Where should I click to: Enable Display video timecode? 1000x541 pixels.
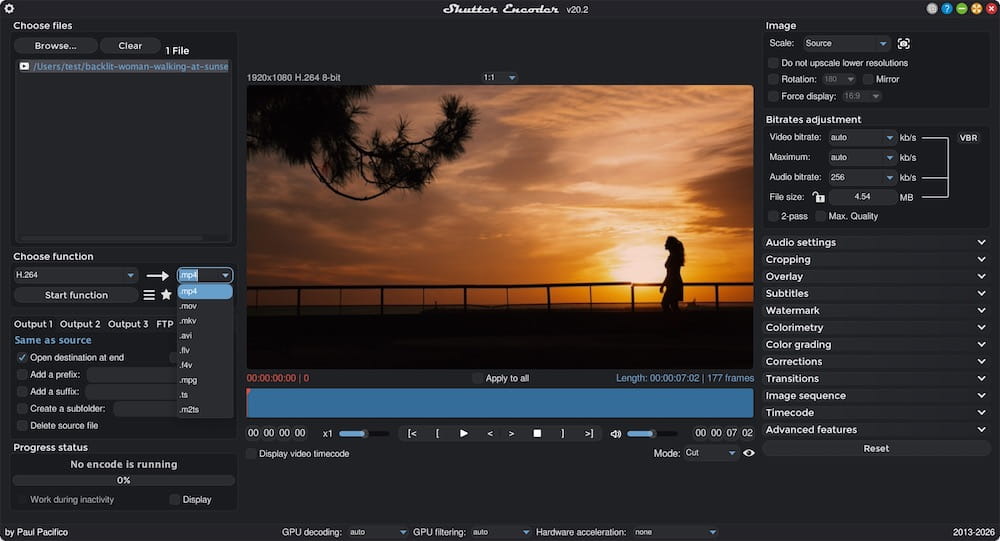click(x=251, y=454)
